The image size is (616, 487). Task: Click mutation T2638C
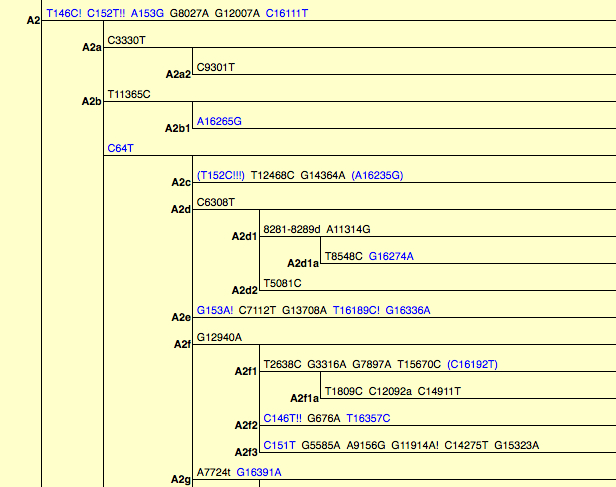click(x=282, y=364)
